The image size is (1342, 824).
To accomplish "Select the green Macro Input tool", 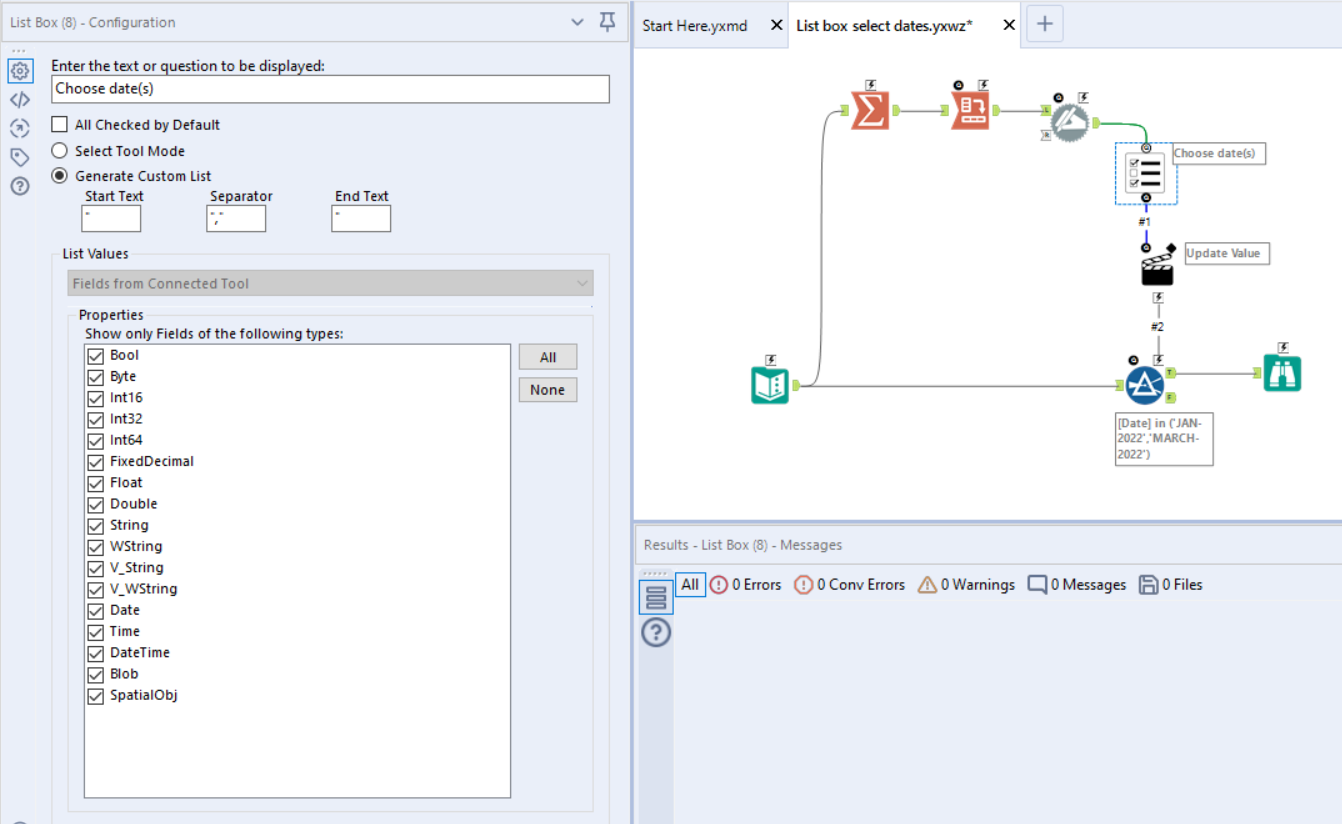I will 770,383.
